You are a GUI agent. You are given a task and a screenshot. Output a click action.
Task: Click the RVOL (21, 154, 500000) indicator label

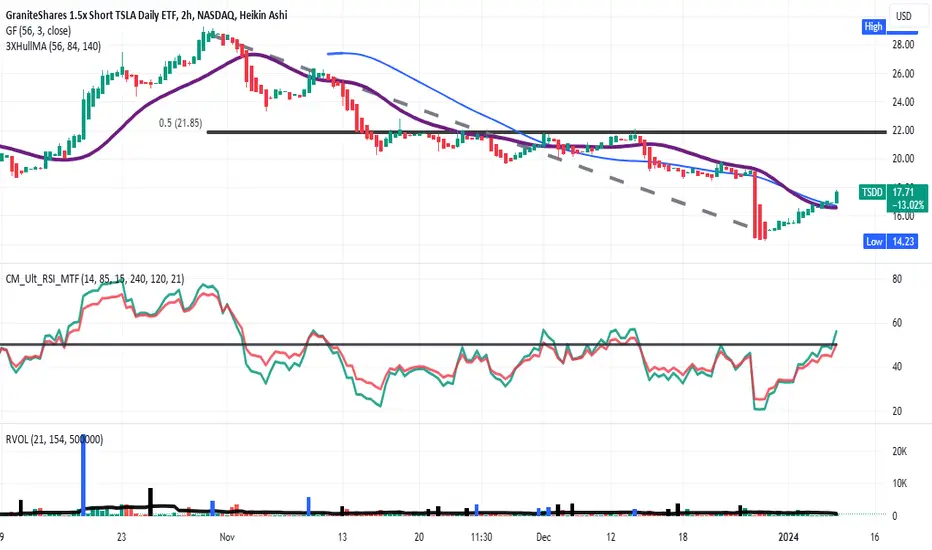pos(54,439)
